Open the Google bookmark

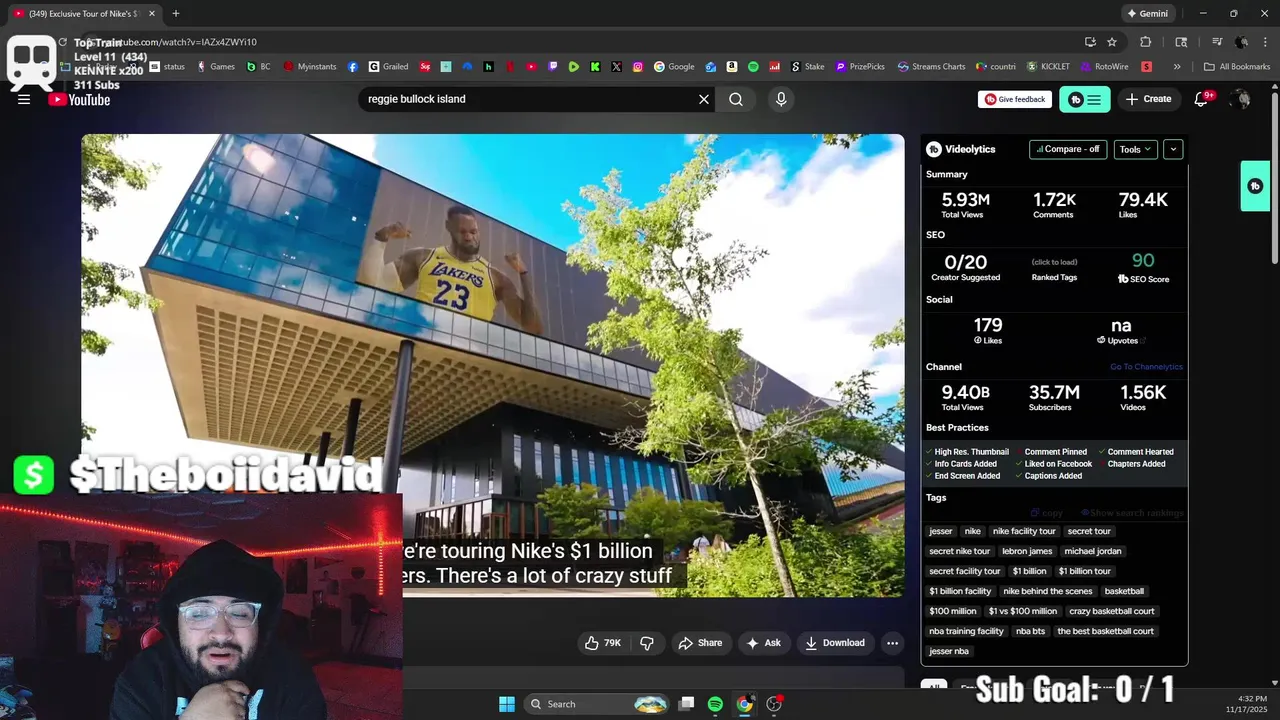click(675, 67)
